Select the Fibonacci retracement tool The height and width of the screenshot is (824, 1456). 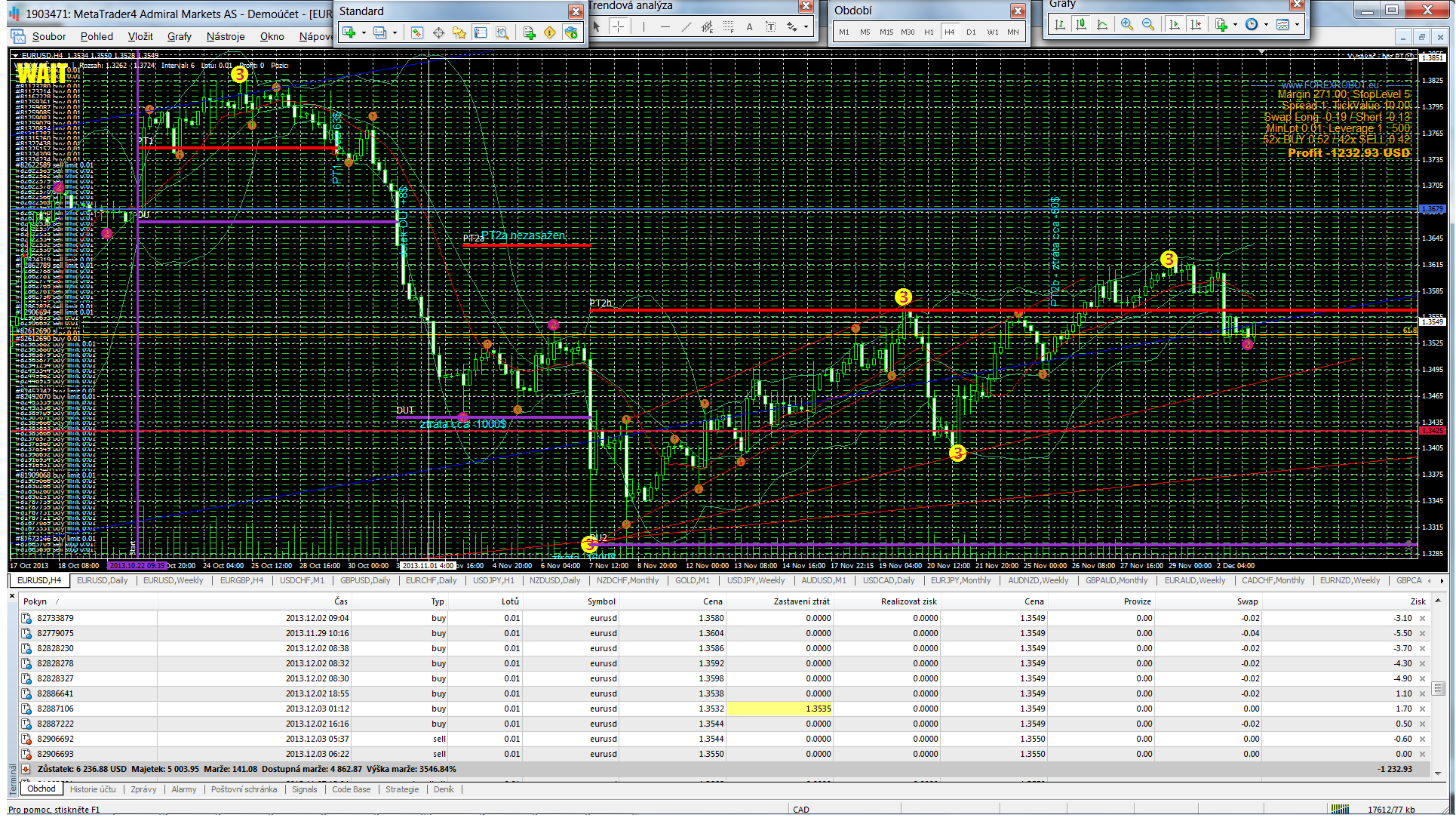click(x=728, y=26)
